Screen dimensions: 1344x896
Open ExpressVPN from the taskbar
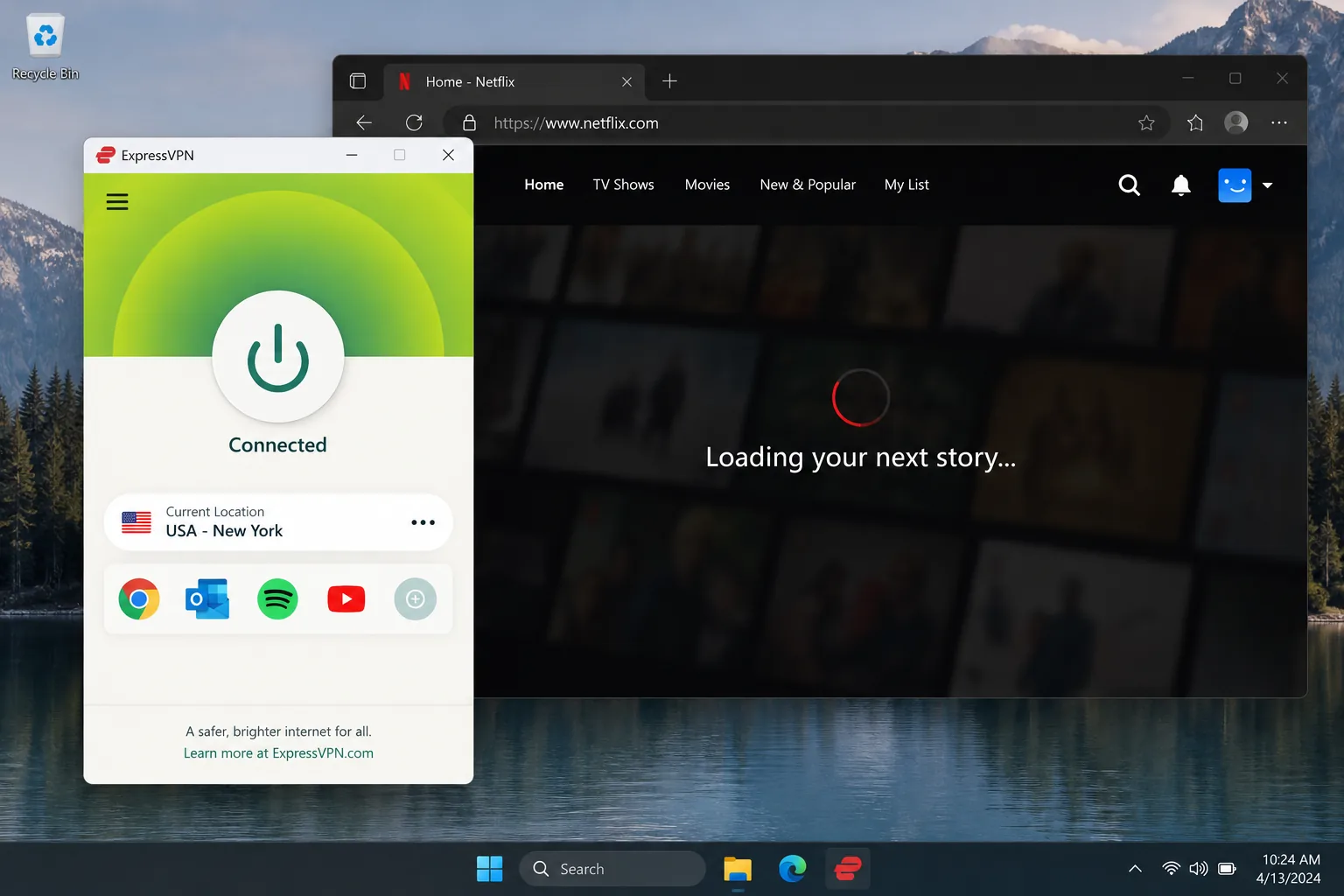click(x=848, y=869)
